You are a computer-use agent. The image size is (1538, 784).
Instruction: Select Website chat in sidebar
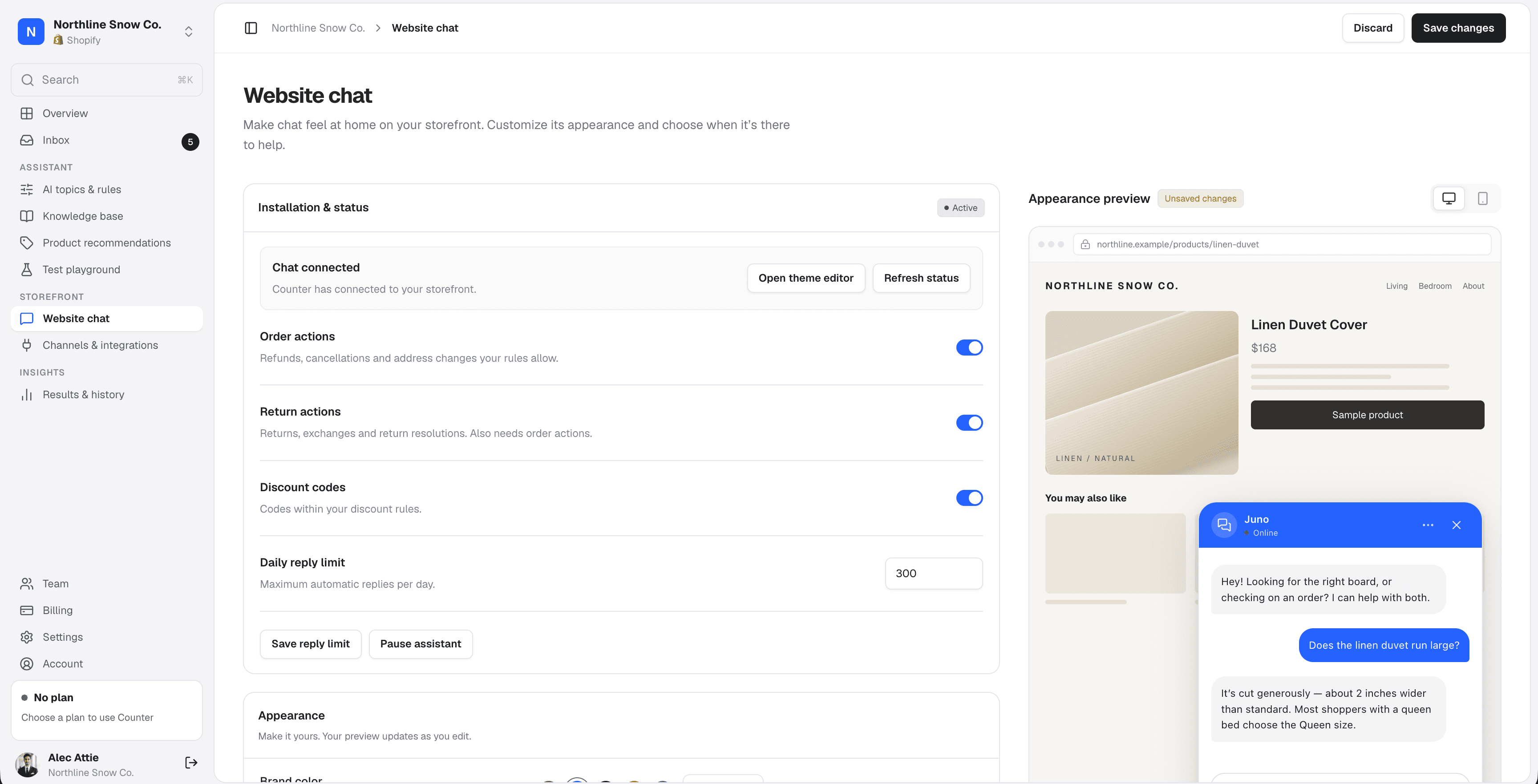107,319
